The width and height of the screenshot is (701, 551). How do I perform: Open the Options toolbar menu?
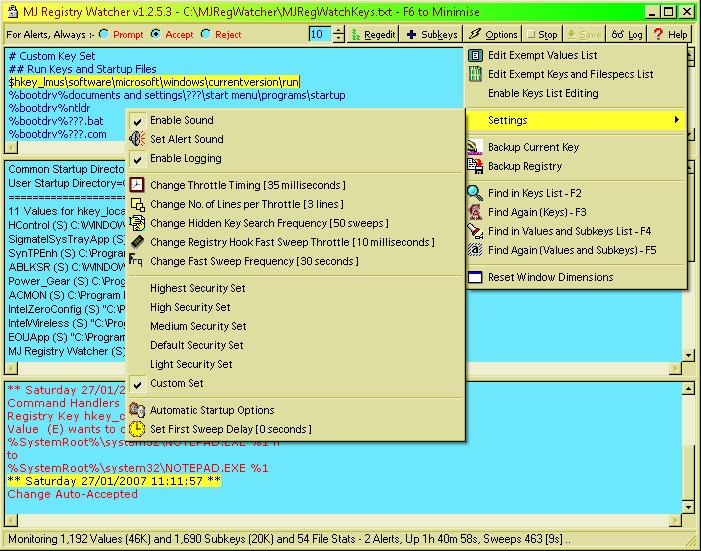click(493, 34)
